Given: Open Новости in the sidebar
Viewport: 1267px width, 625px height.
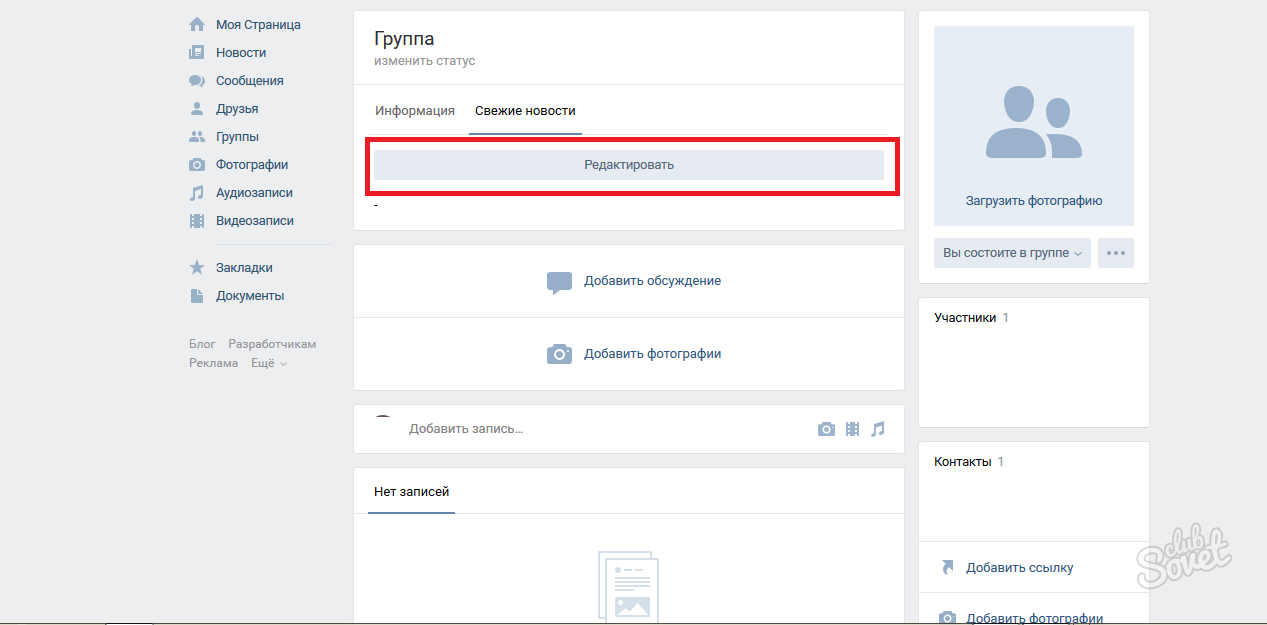Looking at the screenshot, I should (241, 53).
